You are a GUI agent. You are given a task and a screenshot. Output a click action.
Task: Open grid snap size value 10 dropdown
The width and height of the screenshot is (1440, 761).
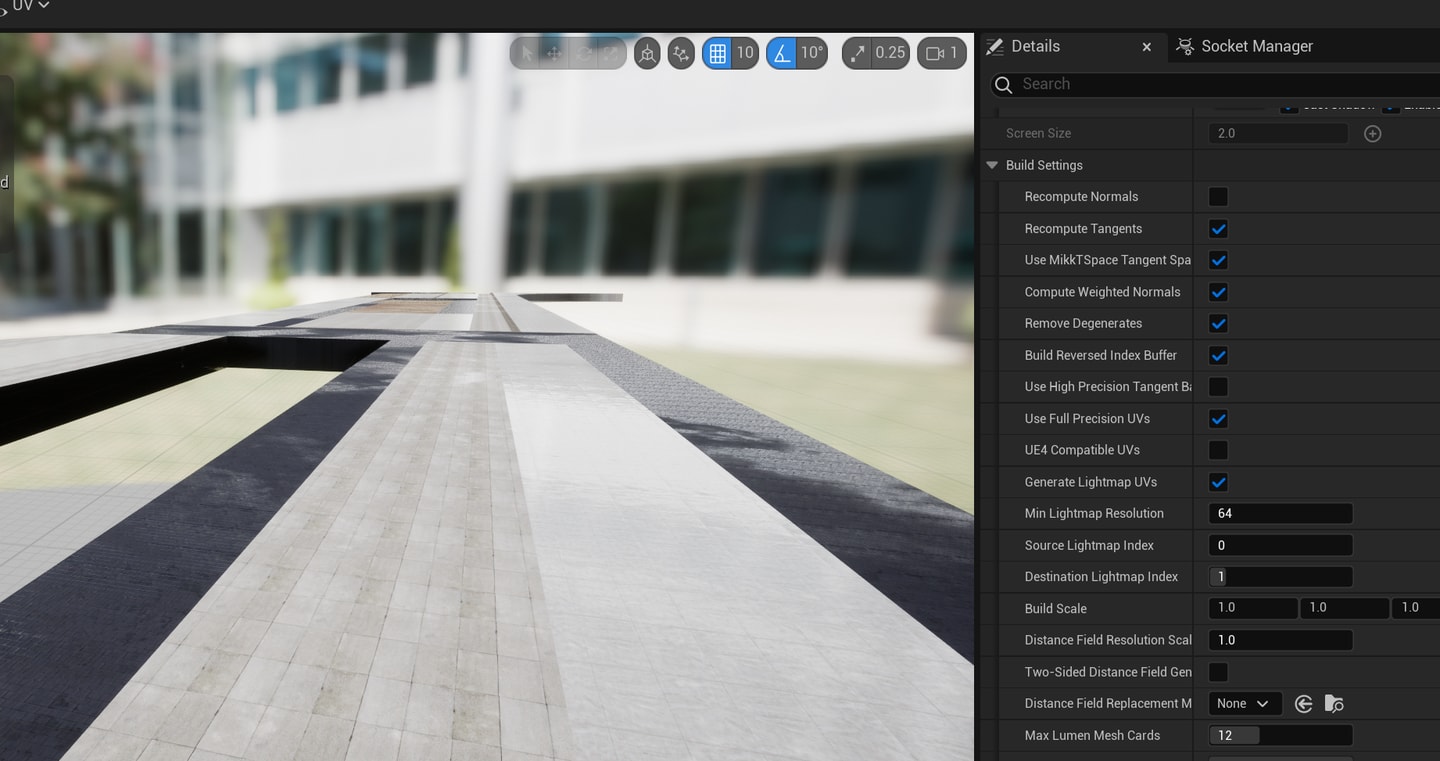[745, 53]
